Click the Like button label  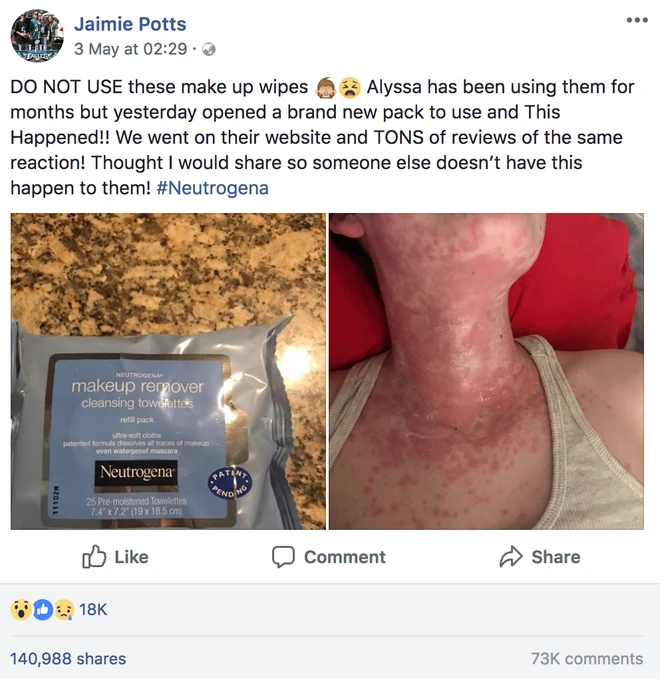(131, 557)
